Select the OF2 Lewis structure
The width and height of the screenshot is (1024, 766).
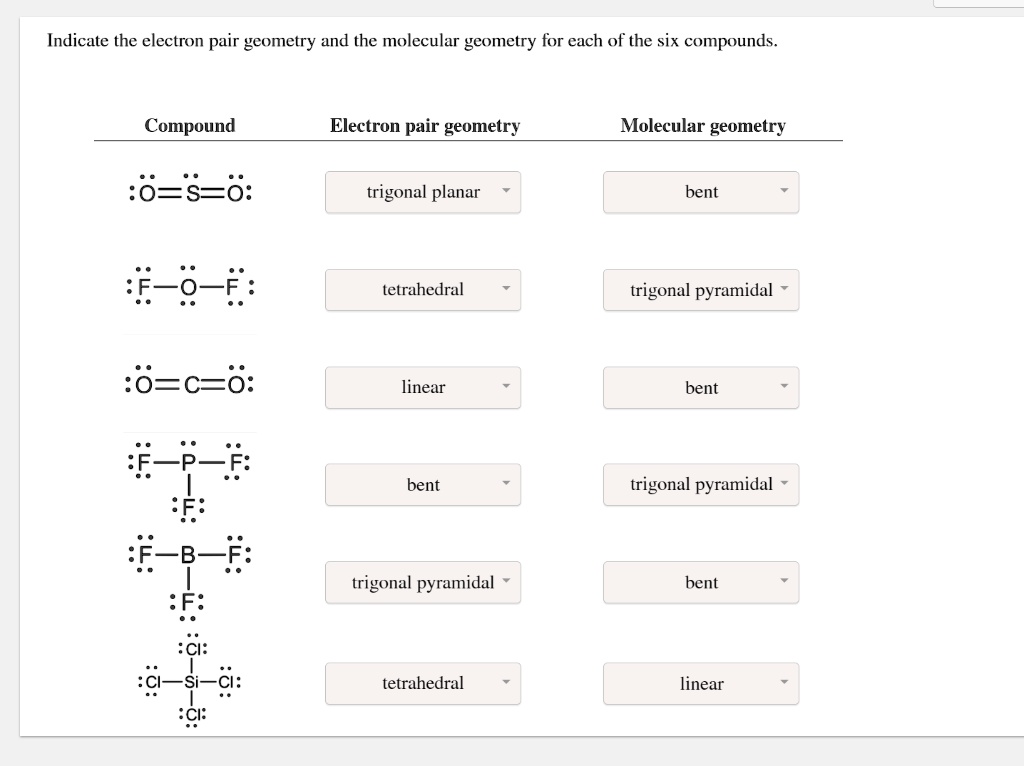click(190, 289)
